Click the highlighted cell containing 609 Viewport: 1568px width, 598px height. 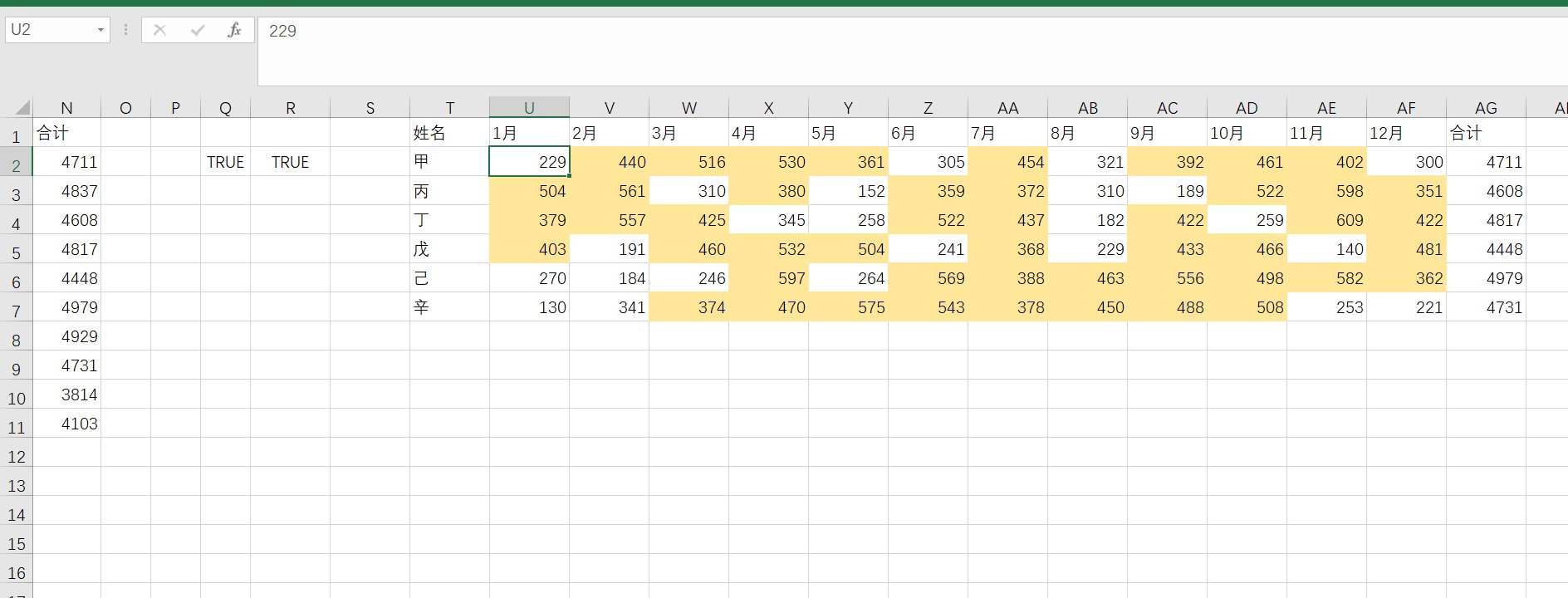coord(1326,220)
